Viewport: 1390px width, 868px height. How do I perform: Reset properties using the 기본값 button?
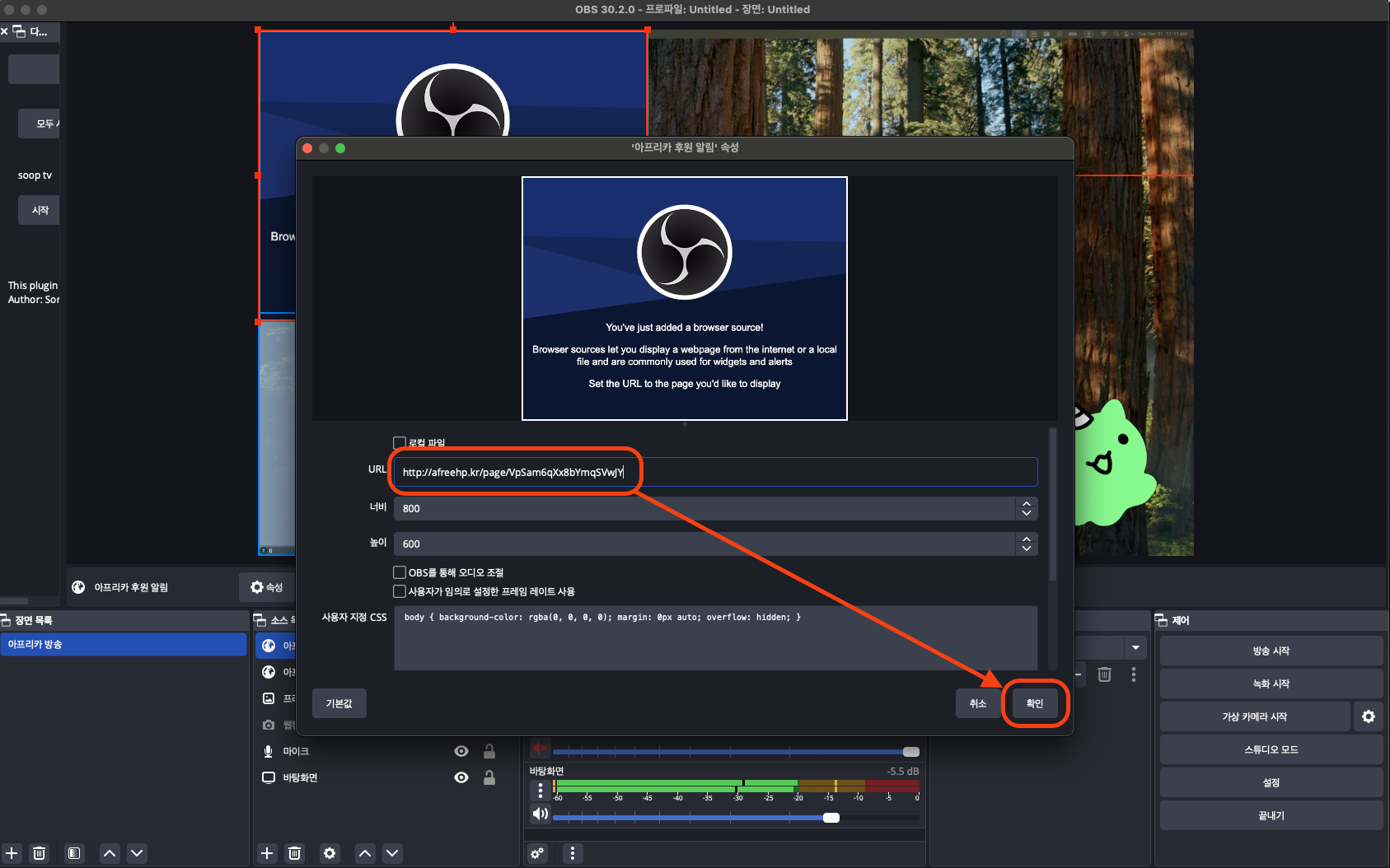pyautogui.click(x=339, y=703)
